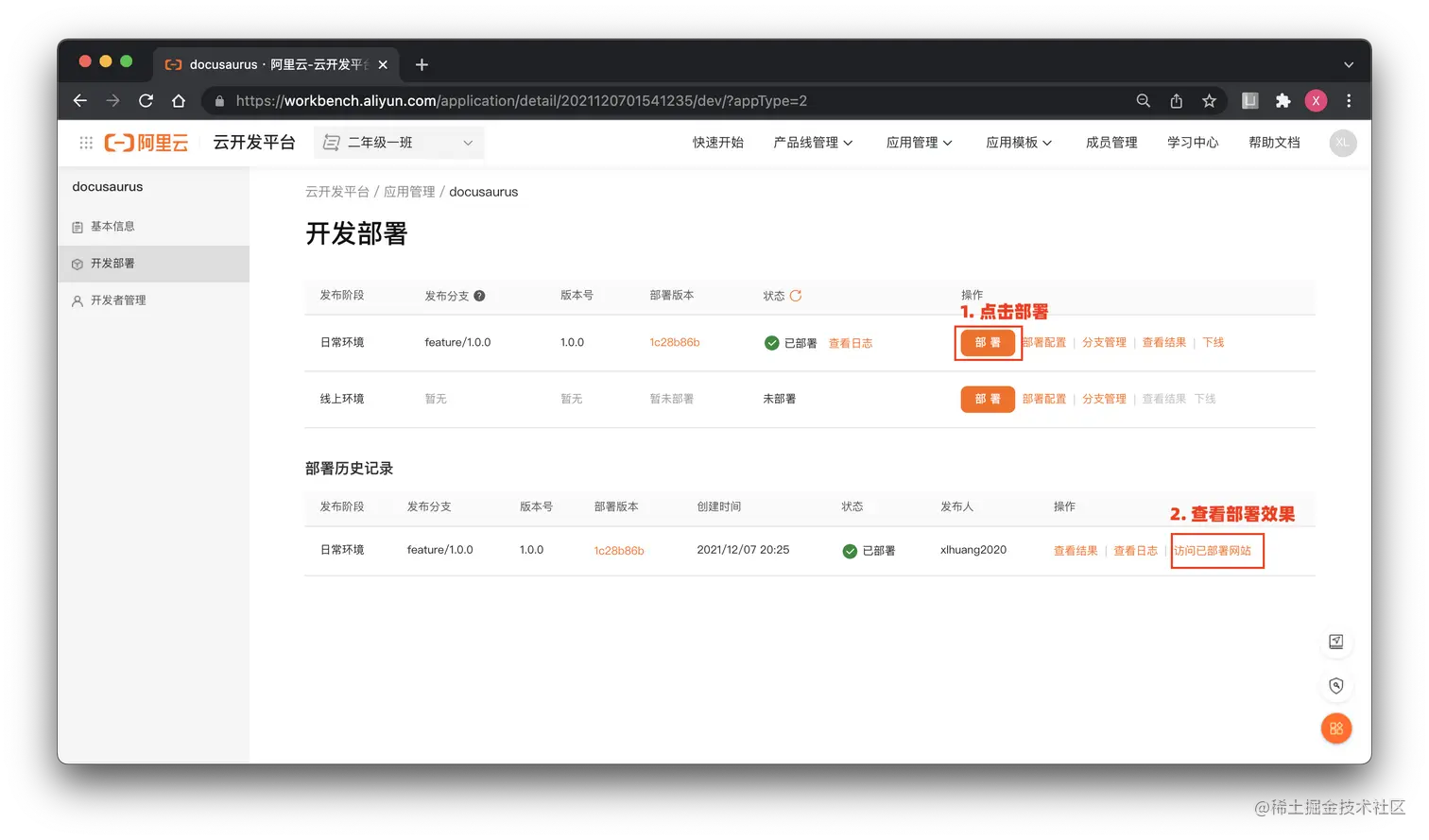Click the Aliyun logo

pos(146,143)
